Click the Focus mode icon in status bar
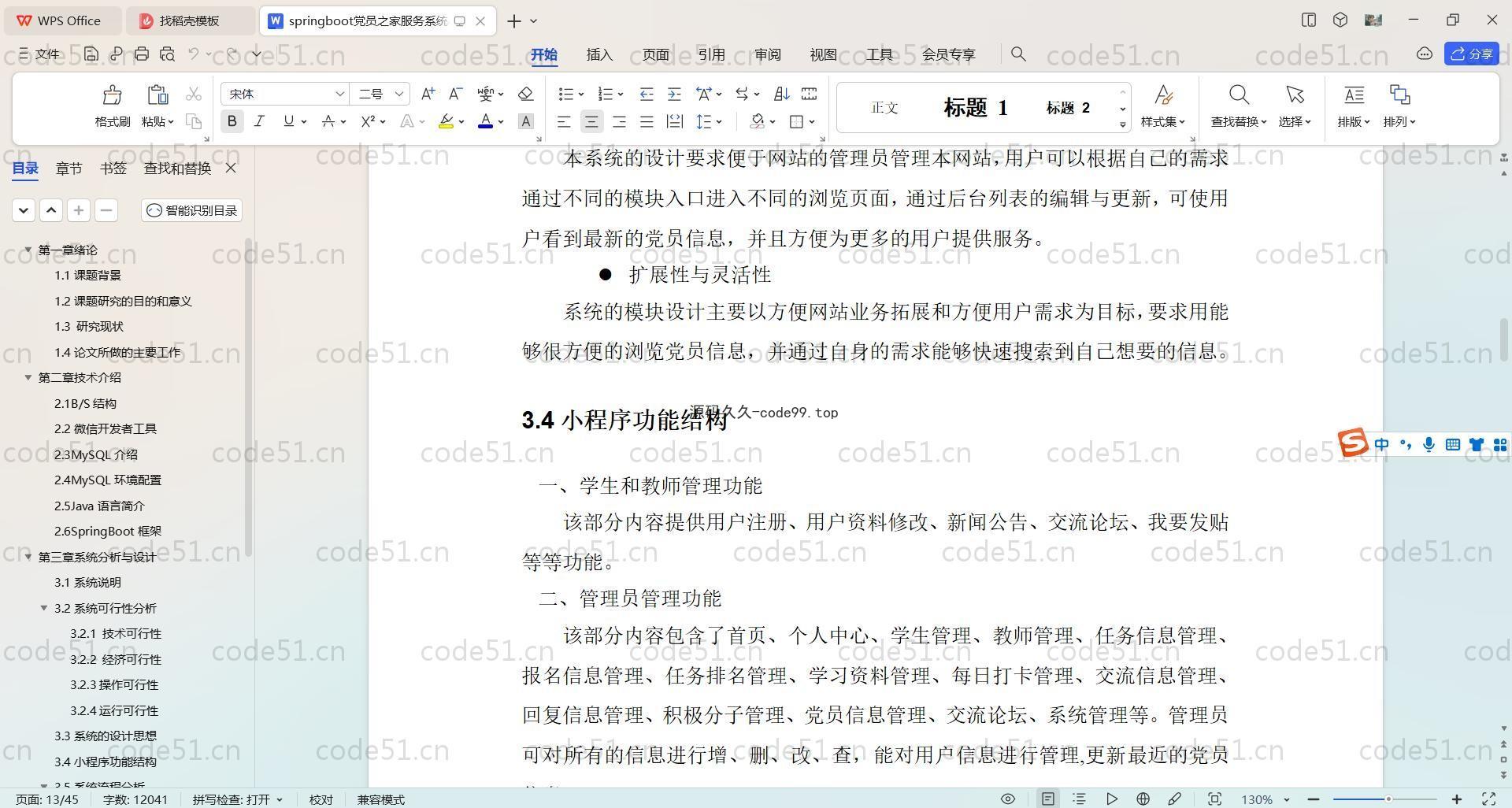 click(x=1214, y=799)
